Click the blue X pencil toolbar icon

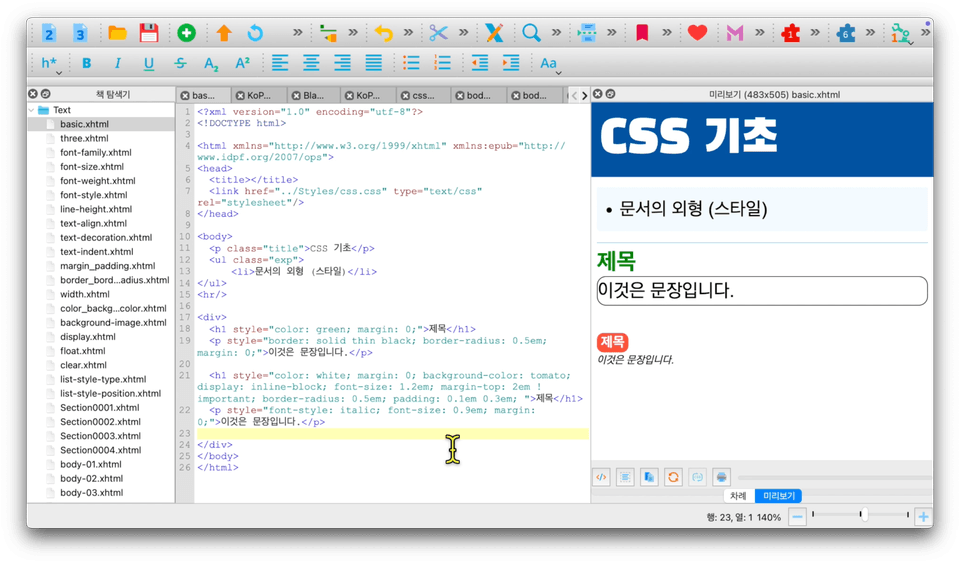pos(494,32)
